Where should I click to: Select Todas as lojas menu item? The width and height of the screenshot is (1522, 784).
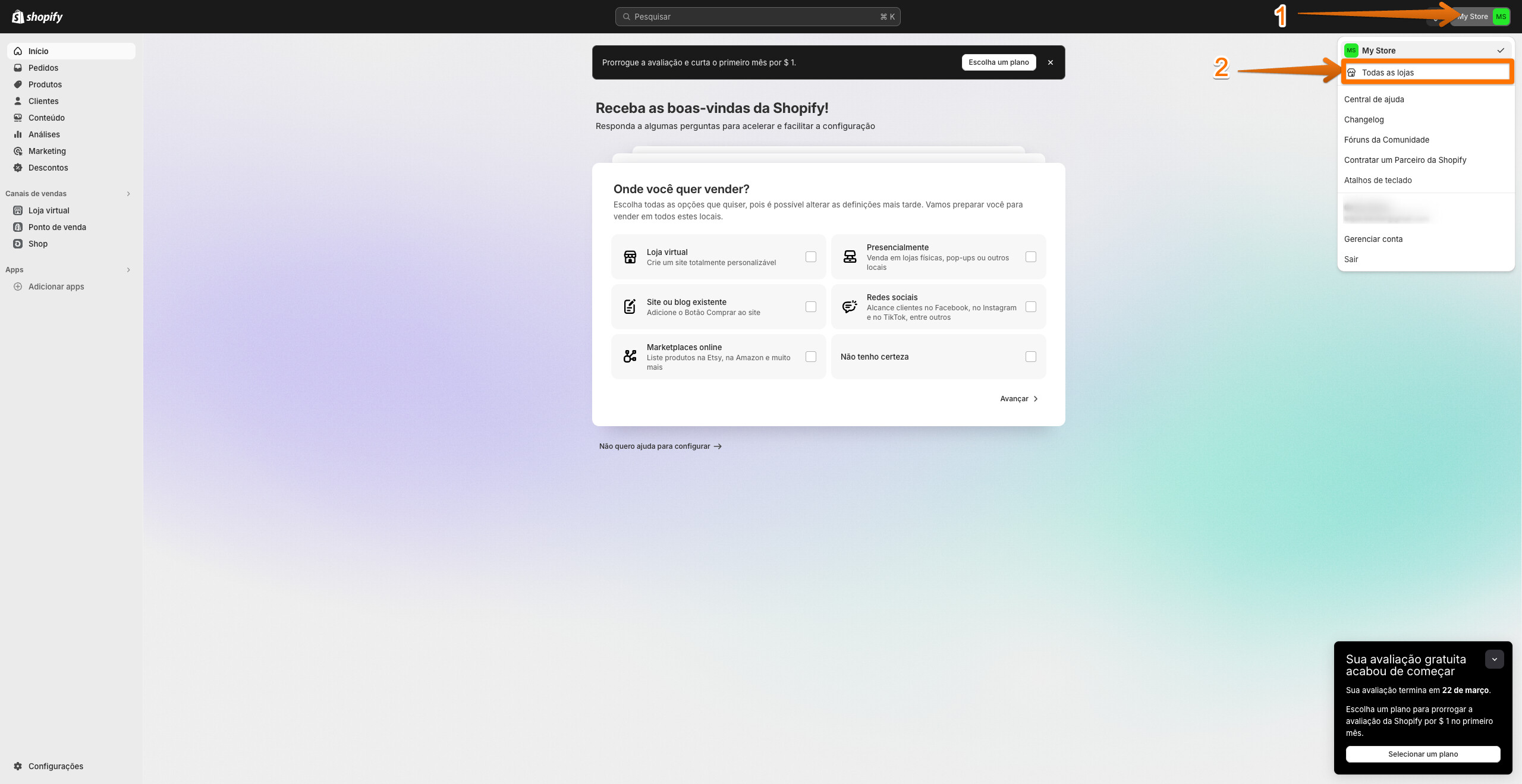click(x=1388, y=73)
